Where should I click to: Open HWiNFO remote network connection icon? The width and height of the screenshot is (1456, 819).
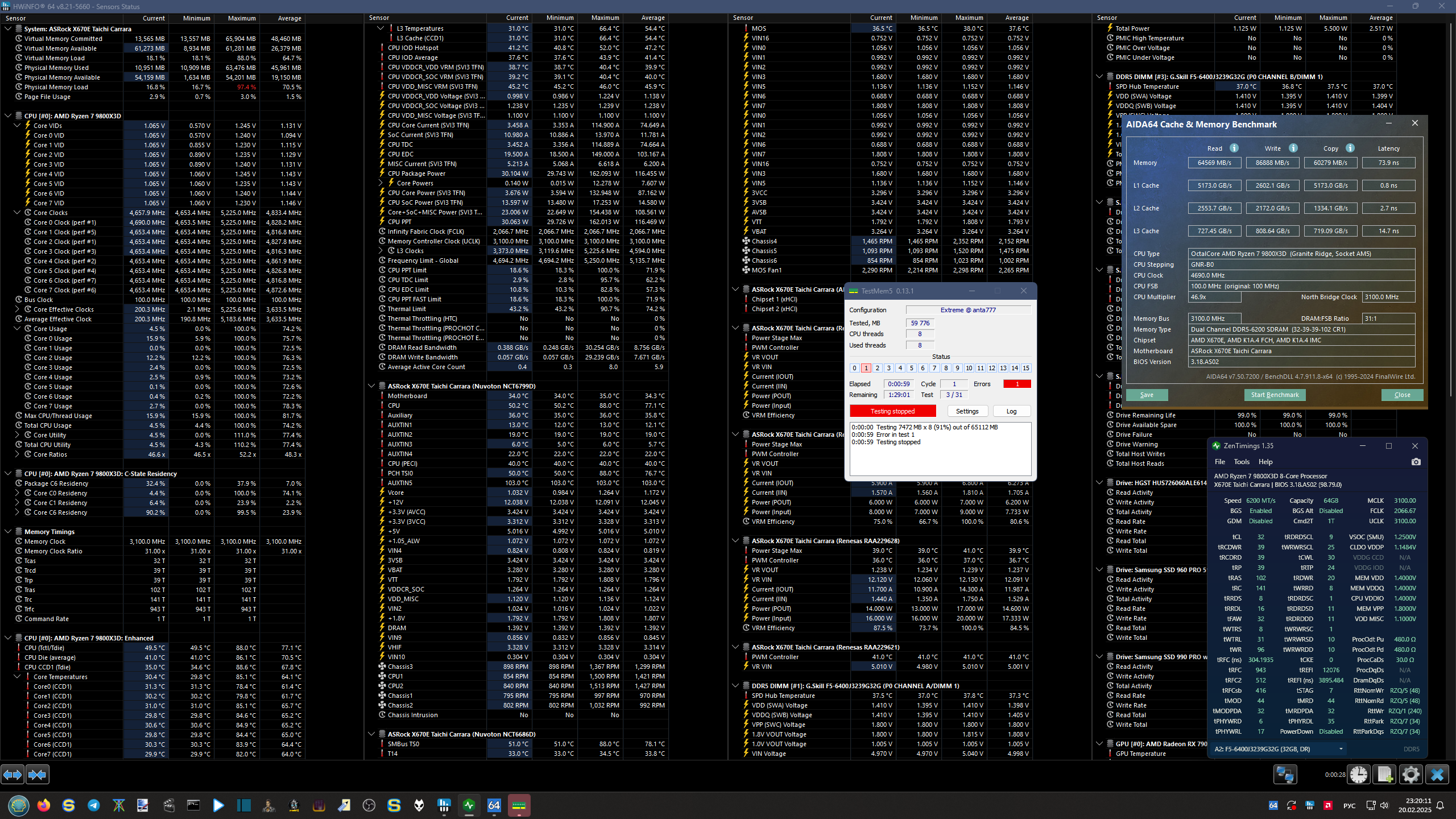point(1285,774)
